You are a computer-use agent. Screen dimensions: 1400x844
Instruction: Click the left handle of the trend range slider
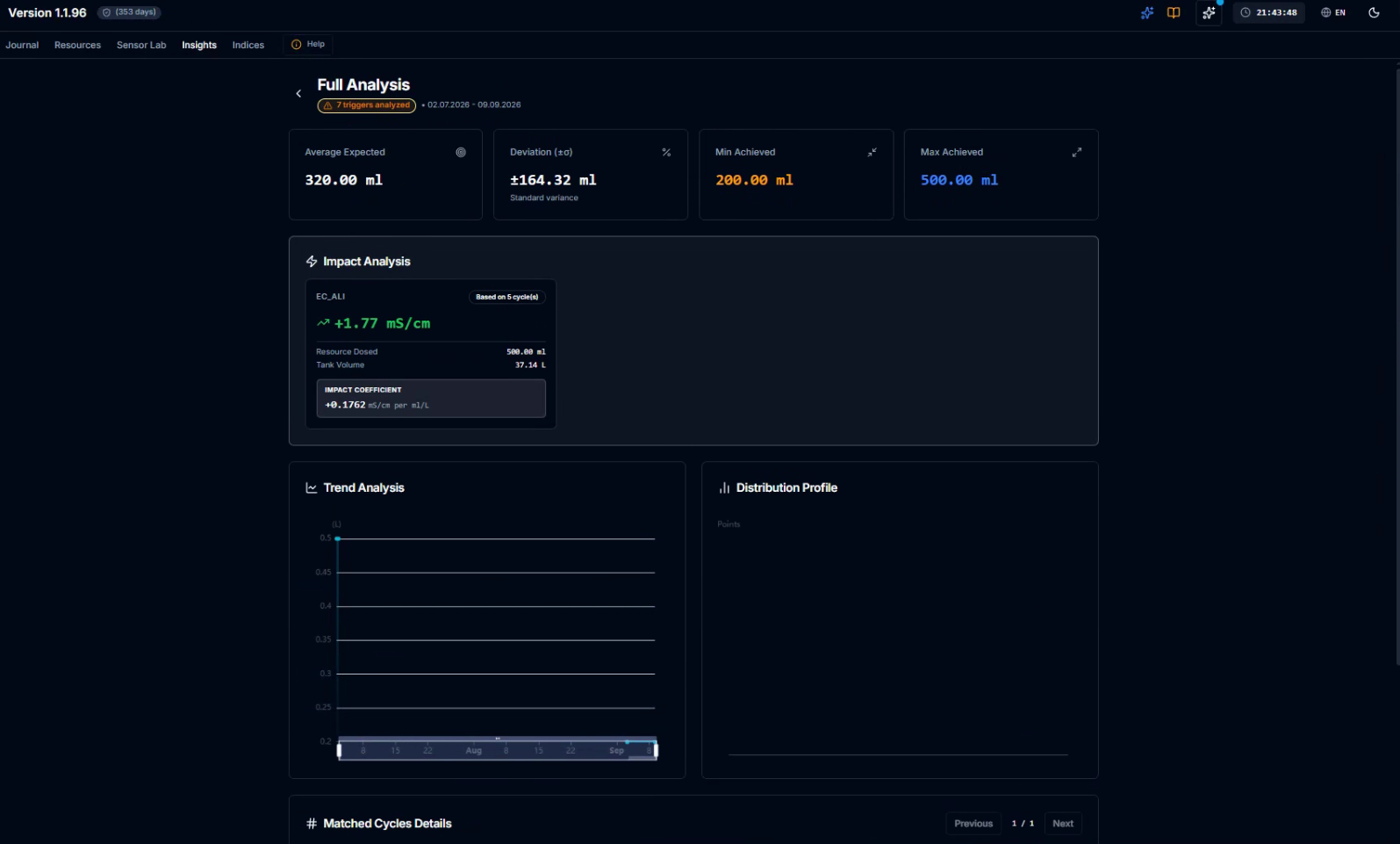[339, 749]
